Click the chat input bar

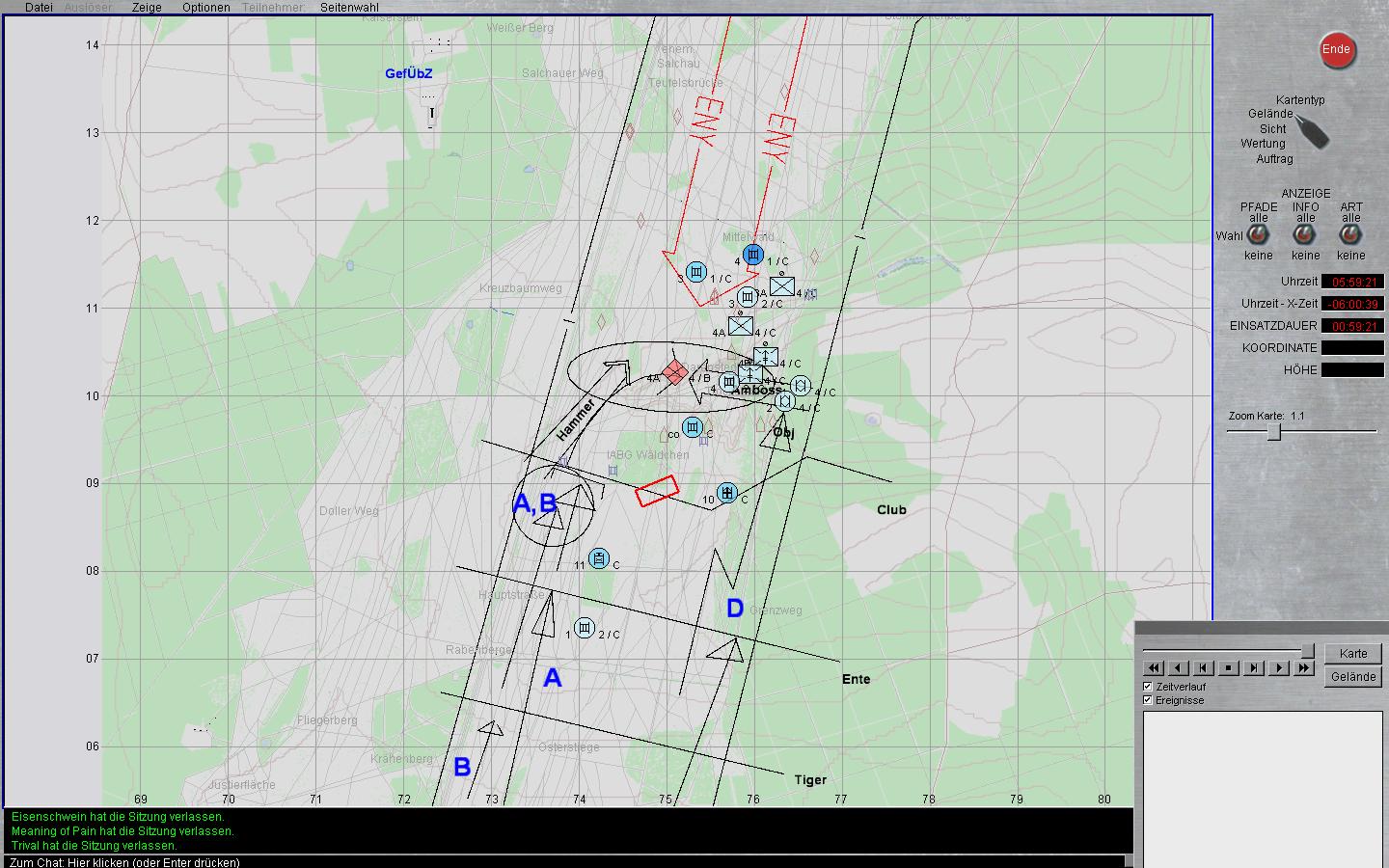(x=564, y=861)
